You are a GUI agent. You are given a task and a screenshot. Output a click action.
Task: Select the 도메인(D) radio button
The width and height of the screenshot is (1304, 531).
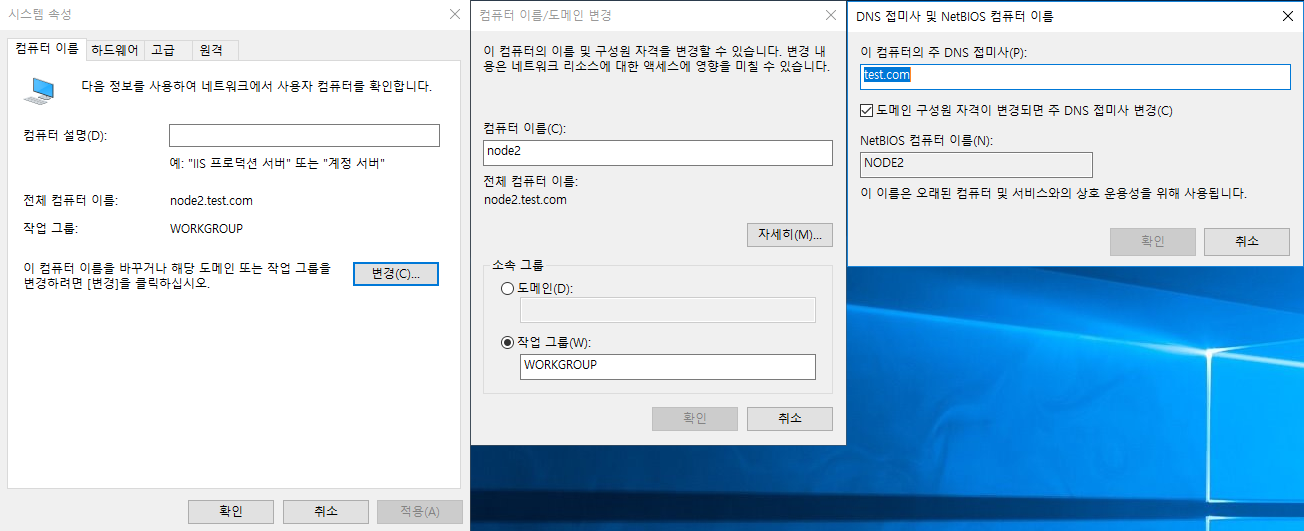(x=508, y=289)
